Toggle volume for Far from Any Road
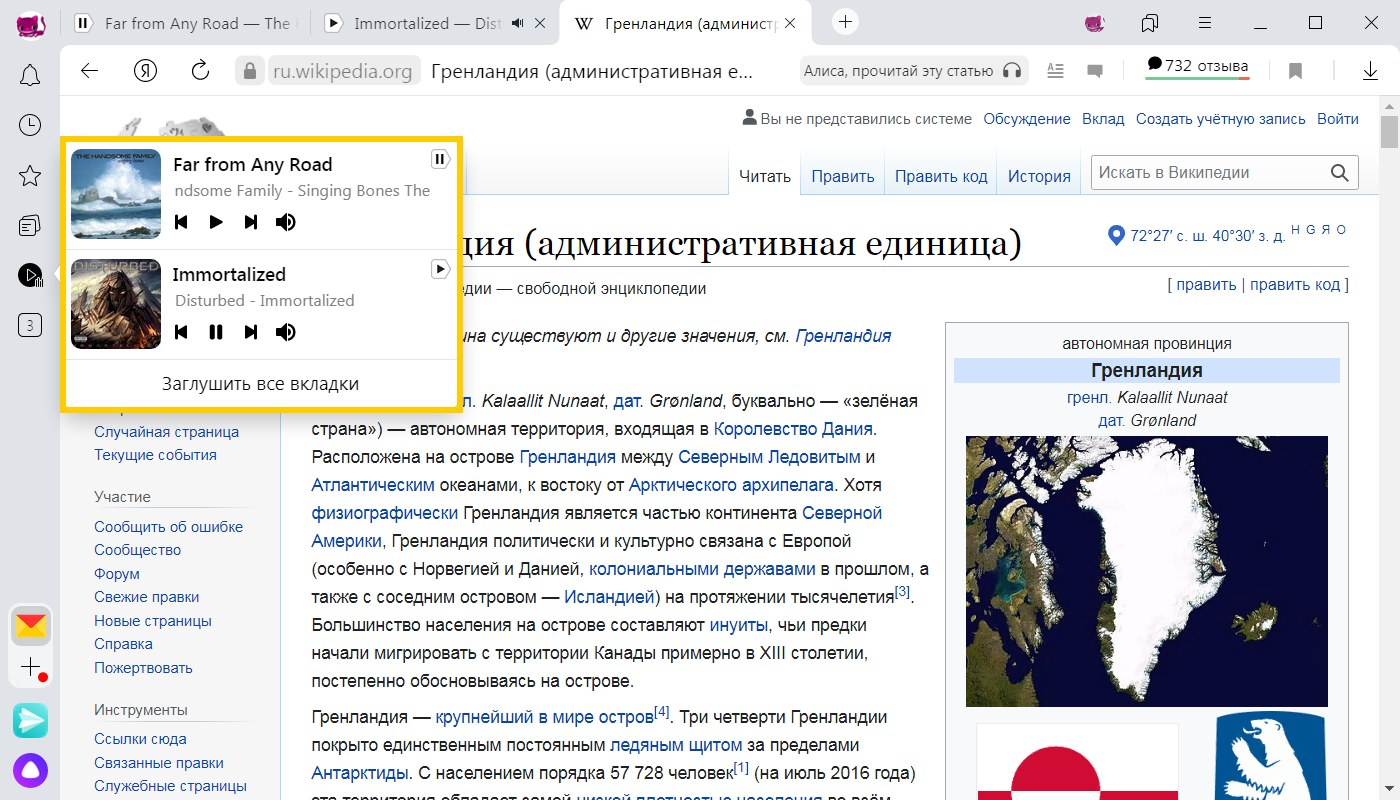This screenshot has width=1400, height=800. [286, 222]
